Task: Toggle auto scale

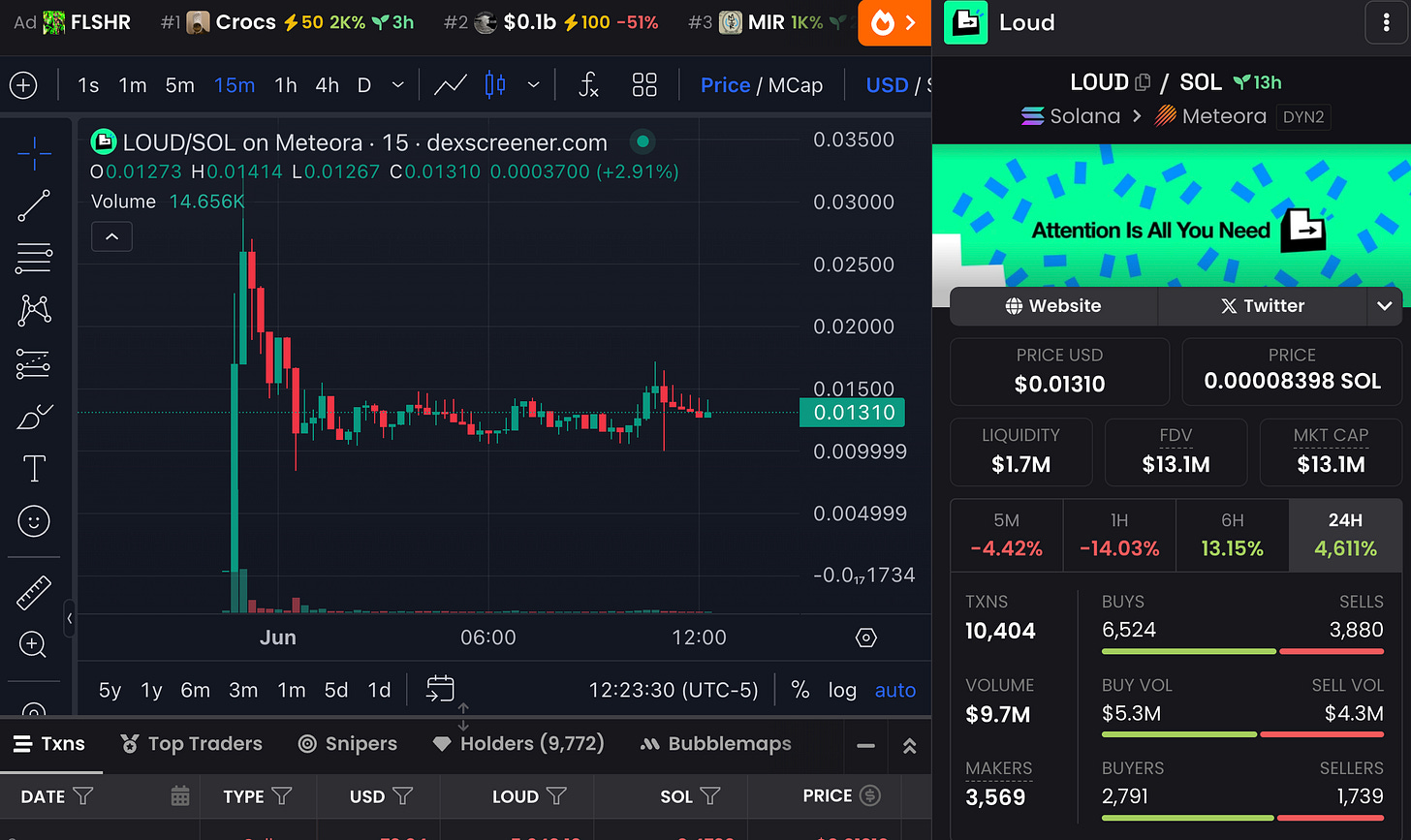Action: pyautogui.click(x=894, y=690)
